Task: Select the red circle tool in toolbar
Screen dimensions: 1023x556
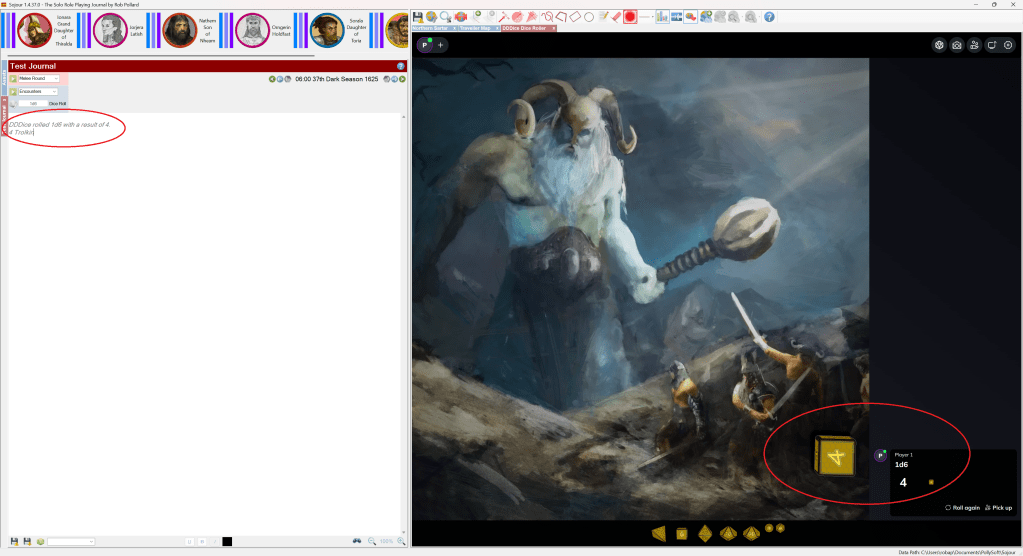Action: (631, 17)
